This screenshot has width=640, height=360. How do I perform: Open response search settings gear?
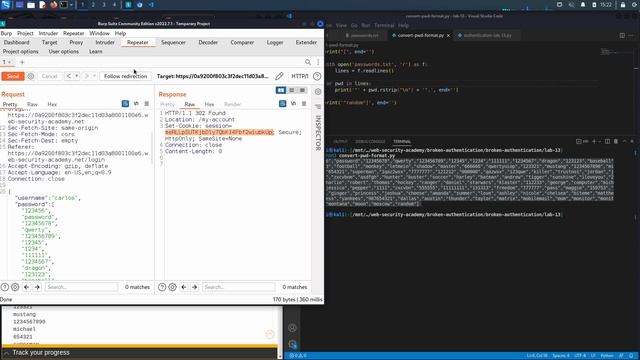tap(172, 287)
